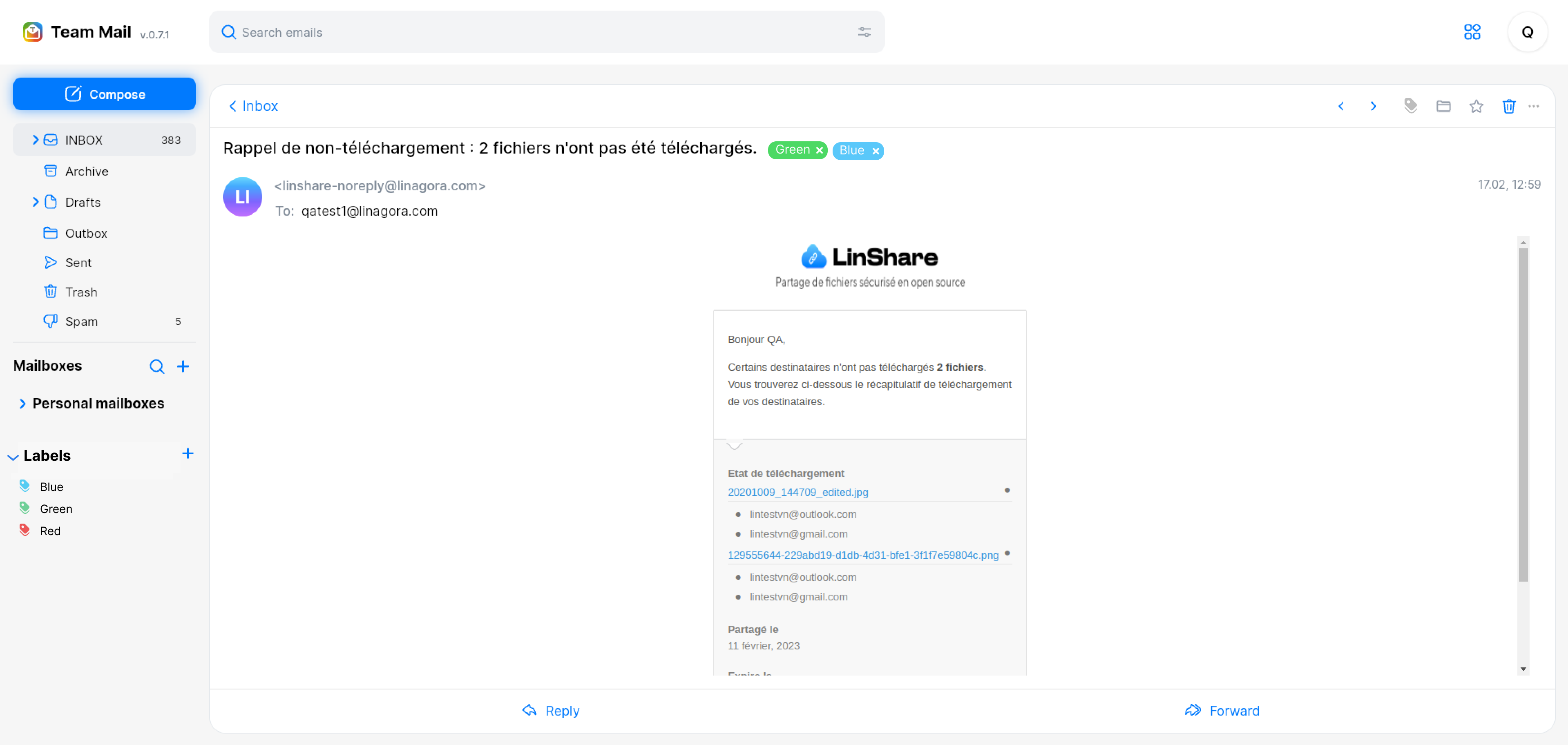Open the Trash folder
Image resolution: width=1568 pixels, height=745 pixels.
click(104, 292)
